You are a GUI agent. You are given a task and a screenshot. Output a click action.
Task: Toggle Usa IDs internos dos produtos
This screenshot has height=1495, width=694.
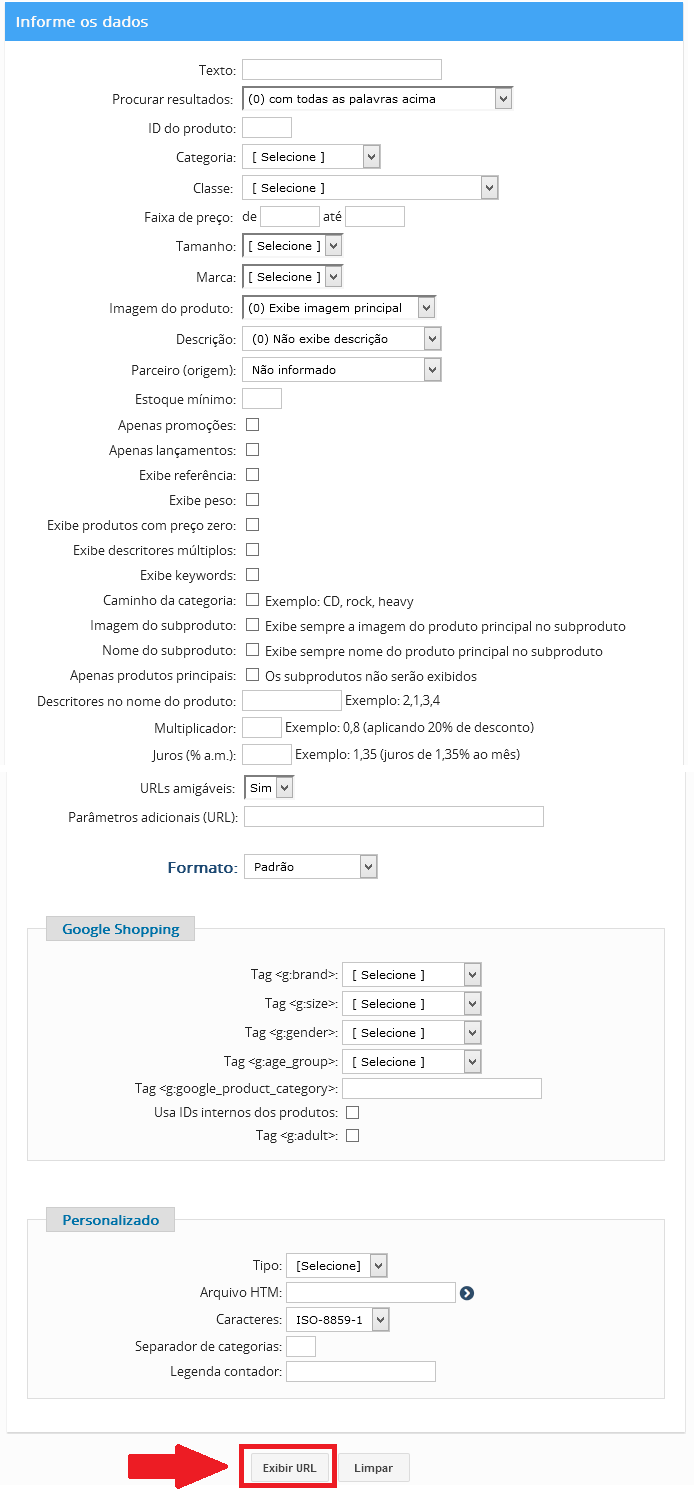click(x=352, y=1112)
